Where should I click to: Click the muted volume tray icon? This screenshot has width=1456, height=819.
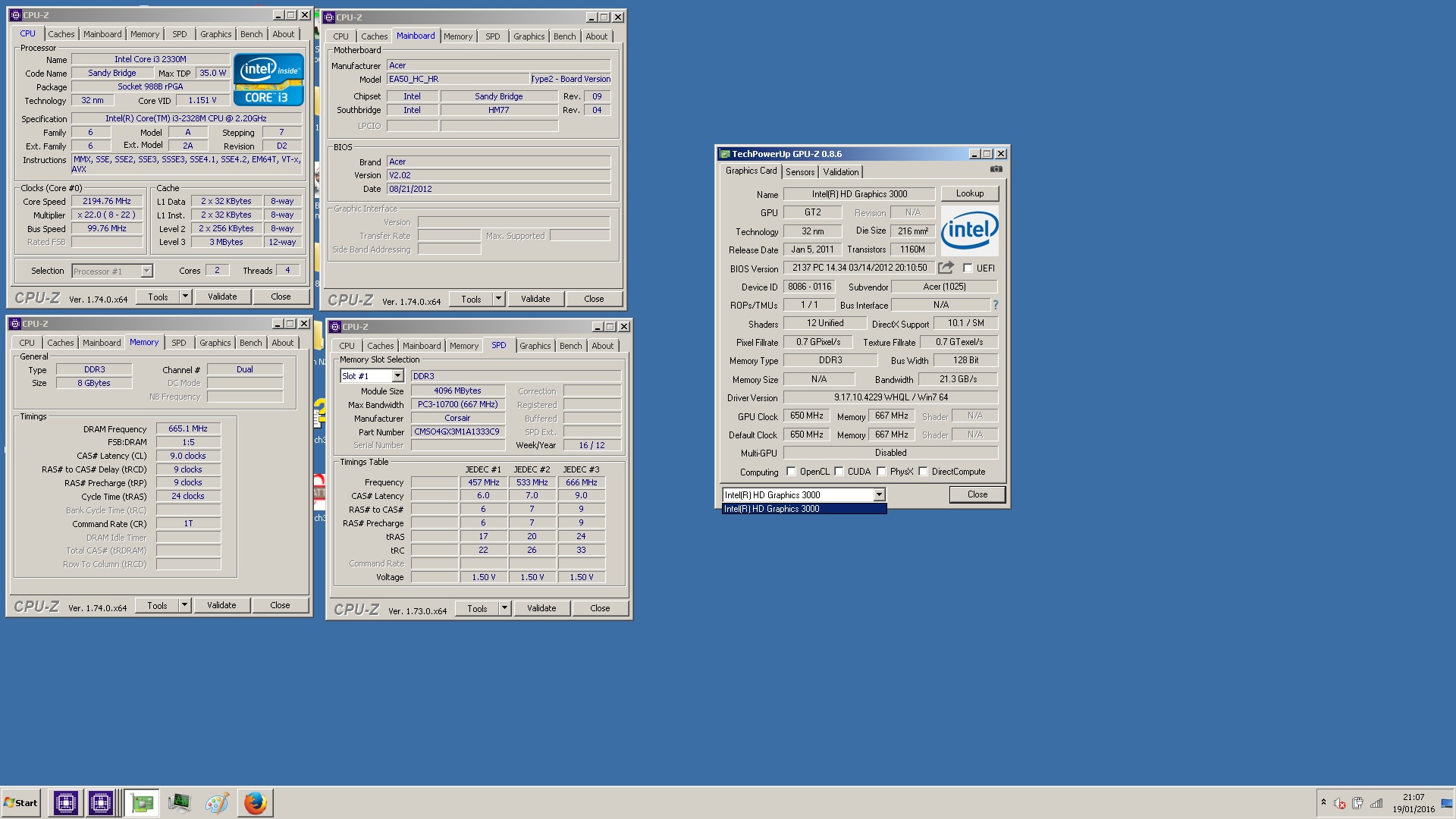pos(1340,803)
